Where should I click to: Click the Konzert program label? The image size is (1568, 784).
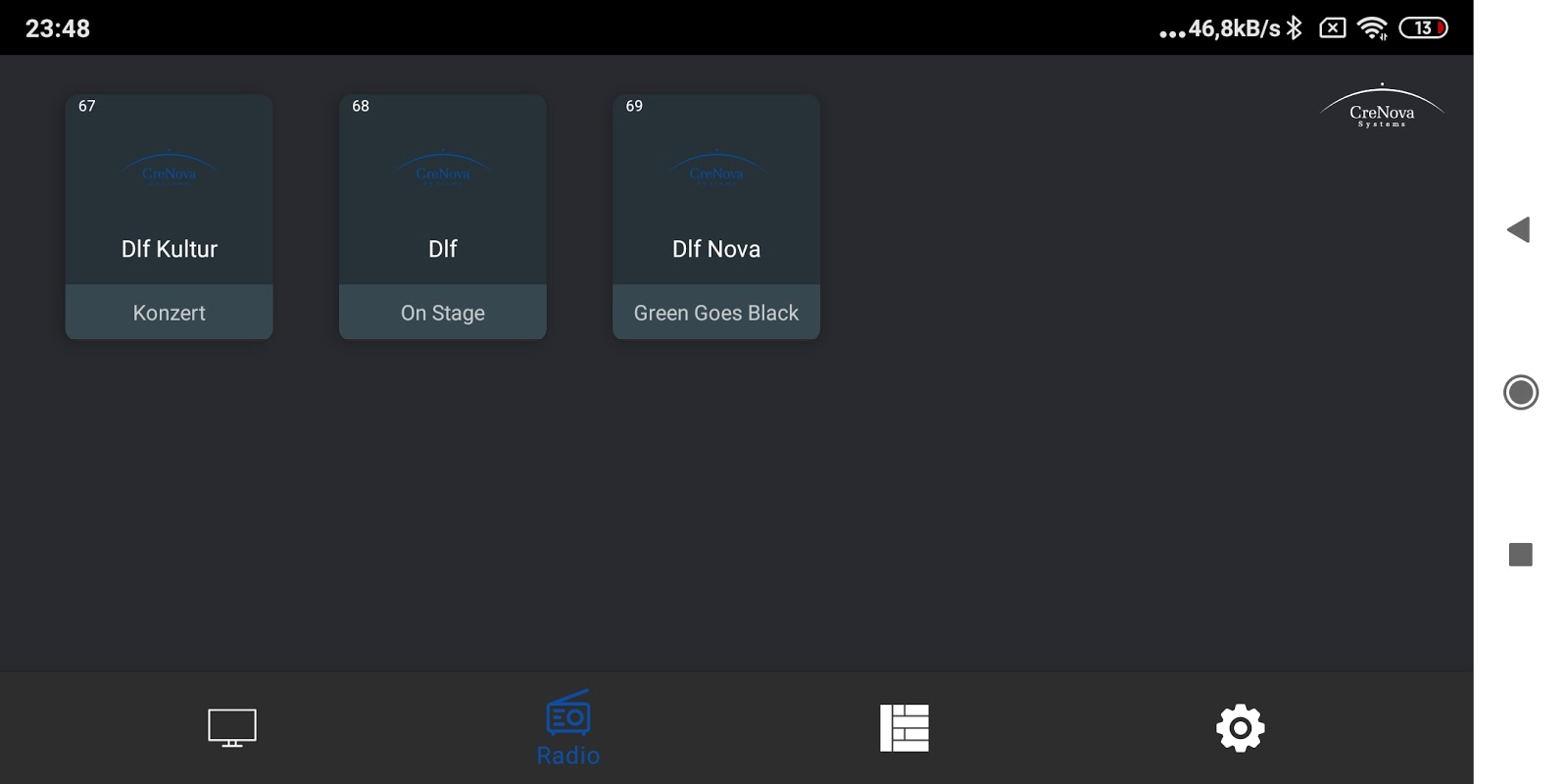(170, 313)
